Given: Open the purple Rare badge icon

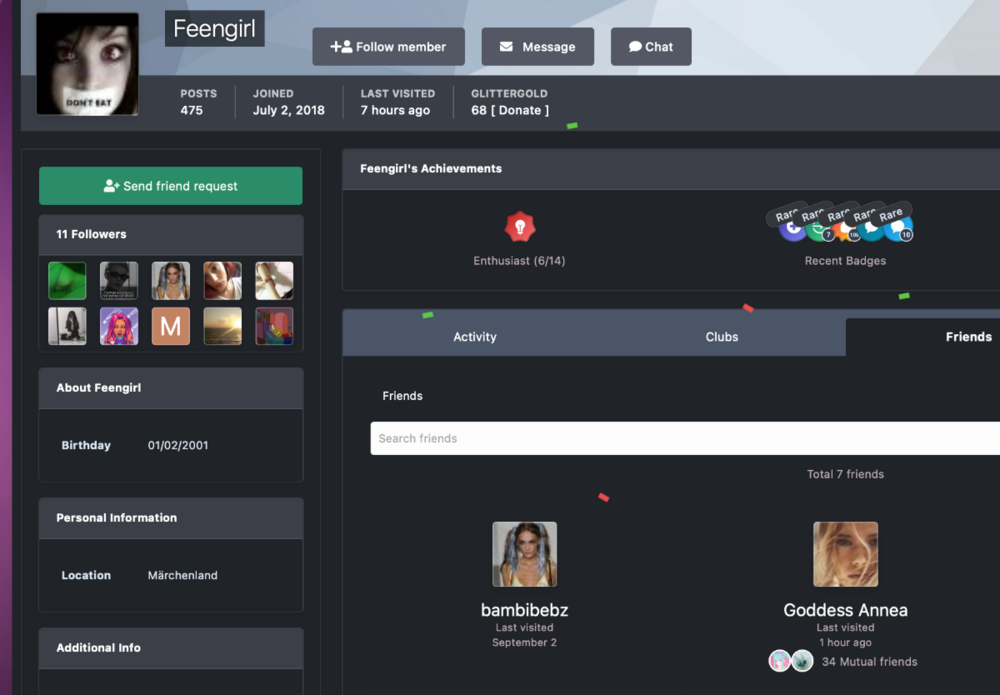Looking at the screenshot, I should [791, 229].
